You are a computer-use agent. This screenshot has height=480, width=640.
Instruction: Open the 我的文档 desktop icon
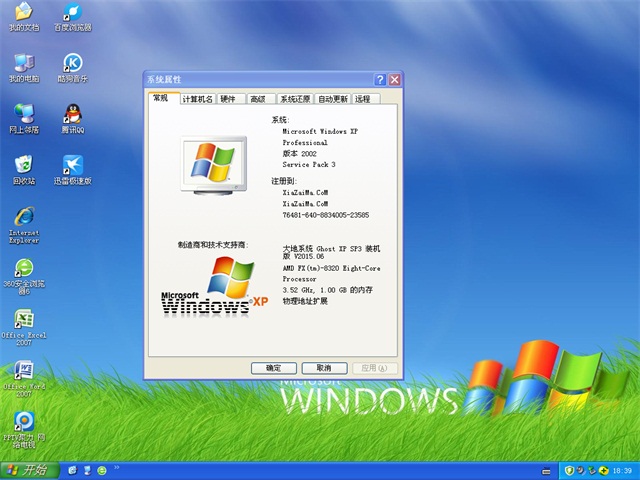[x=23, y=13]
